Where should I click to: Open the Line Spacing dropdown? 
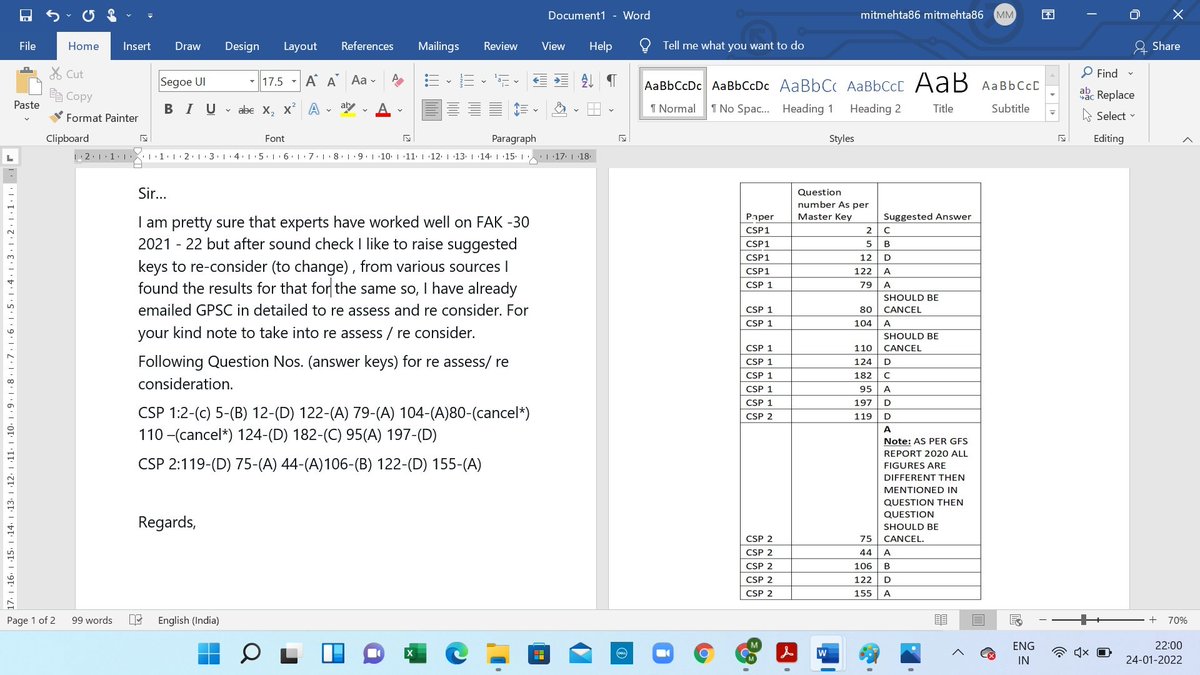point(526,110)
